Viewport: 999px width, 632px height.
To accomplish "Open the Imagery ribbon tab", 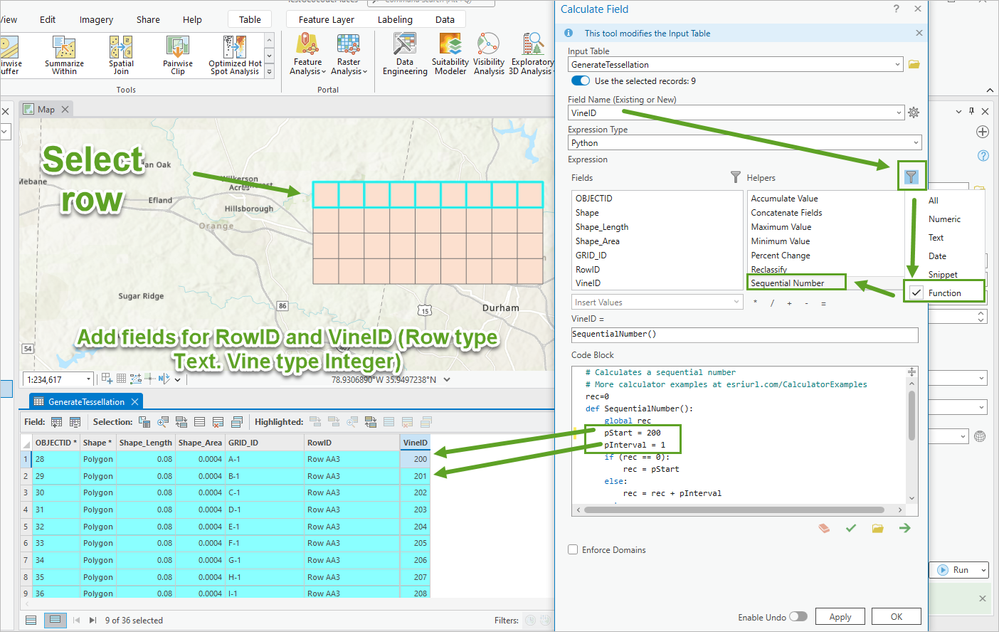I will pos(96,19).
